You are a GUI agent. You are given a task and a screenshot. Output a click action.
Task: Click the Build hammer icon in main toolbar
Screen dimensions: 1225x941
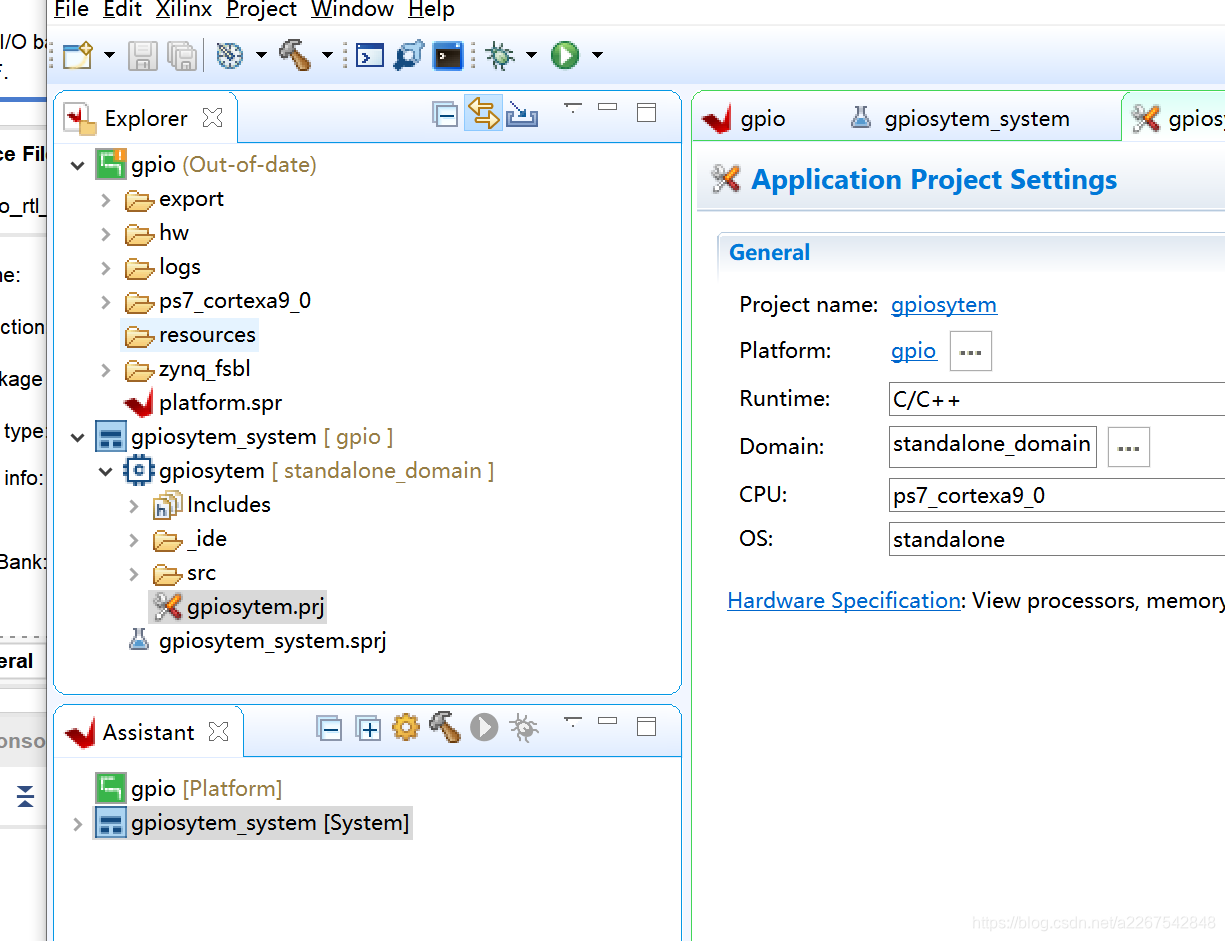click(295, 55)
